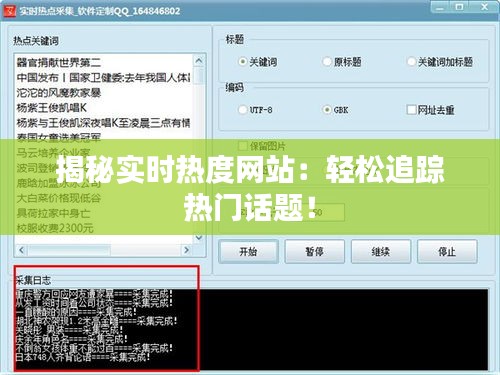This screenshot has width=500, height=375.
Task: Minimize the collection software window
Action: [441, 7]
